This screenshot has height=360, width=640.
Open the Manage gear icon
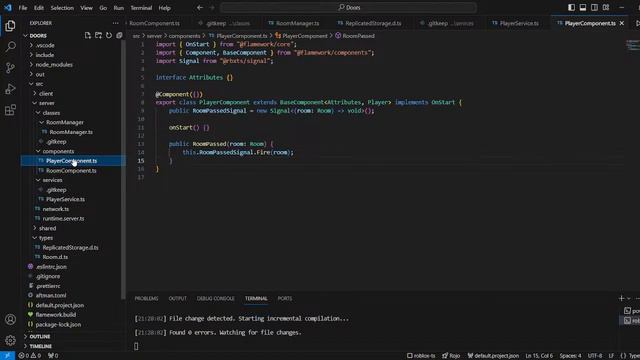tap(10, 340)
